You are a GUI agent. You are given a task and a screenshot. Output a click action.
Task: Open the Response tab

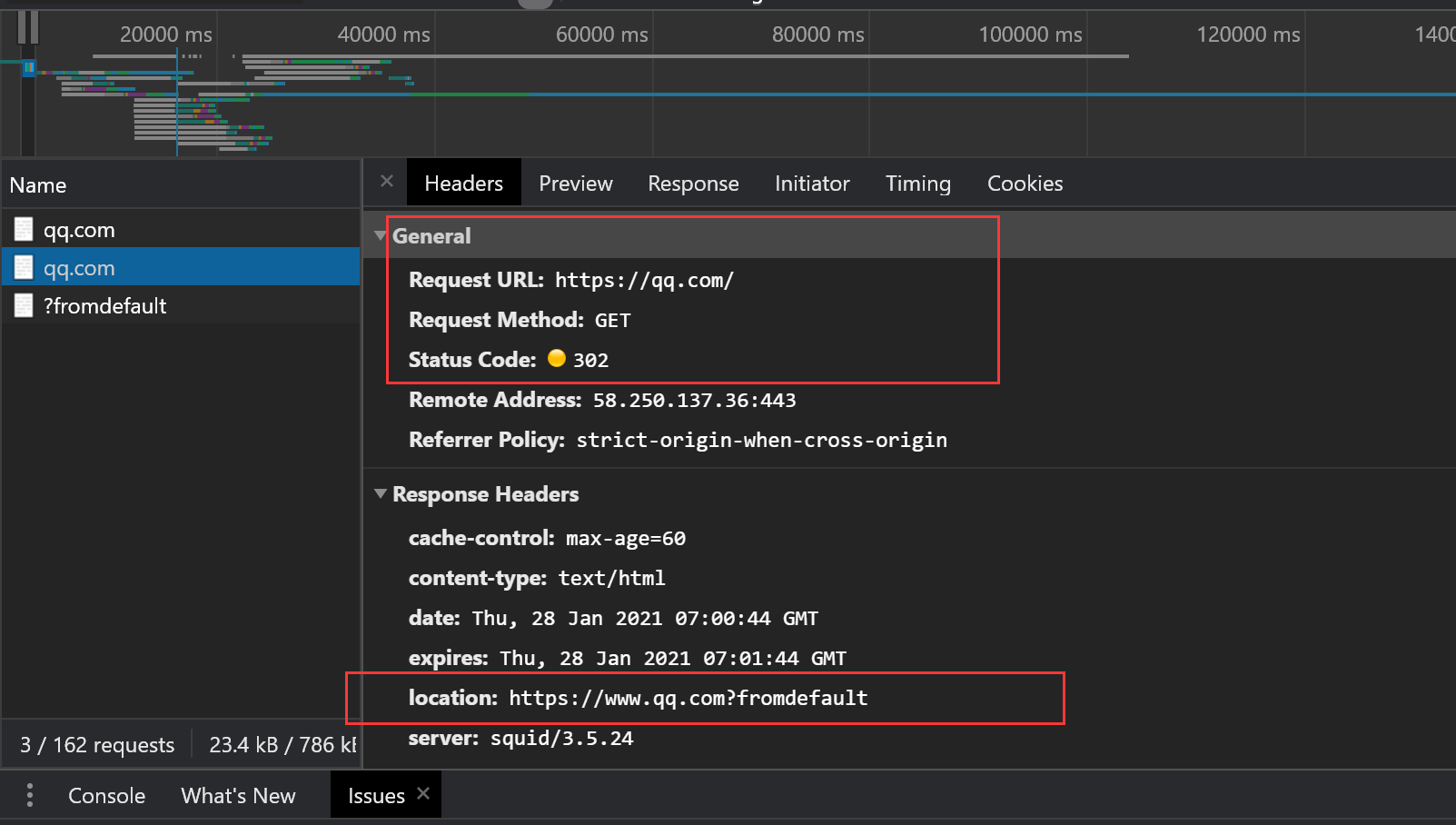693,183
